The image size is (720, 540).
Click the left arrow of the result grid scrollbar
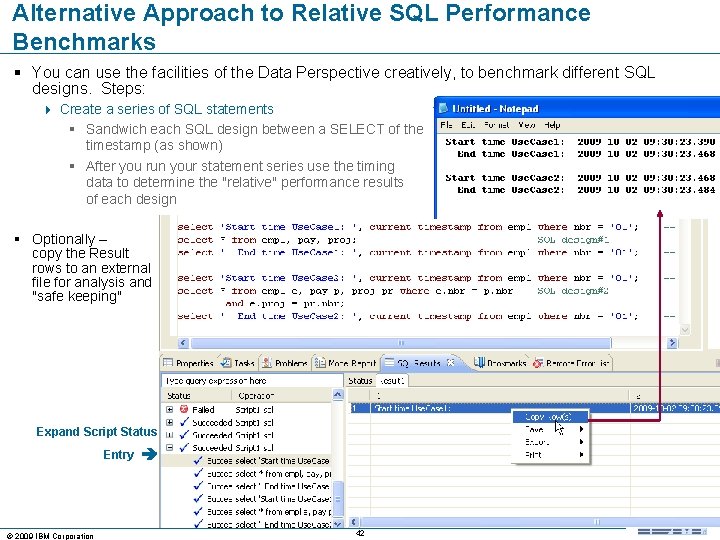(x=354, y=522)
